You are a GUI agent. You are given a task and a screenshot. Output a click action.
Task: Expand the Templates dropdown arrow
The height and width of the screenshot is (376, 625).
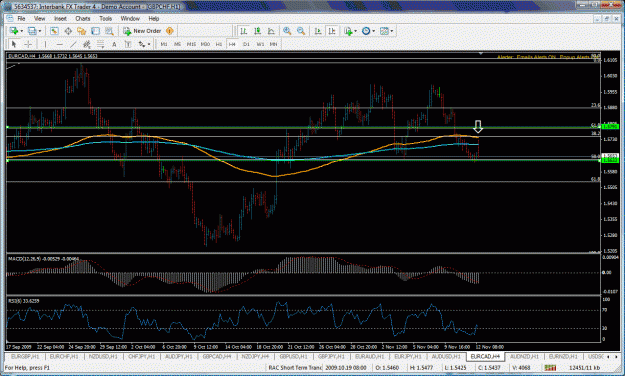point(392,31)
